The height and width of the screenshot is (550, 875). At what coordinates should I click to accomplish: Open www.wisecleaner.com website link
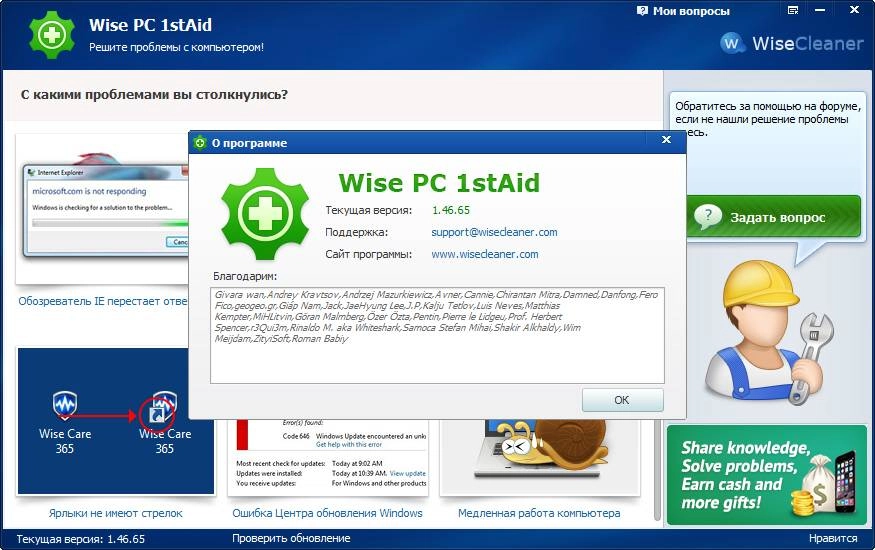[484, 254]
